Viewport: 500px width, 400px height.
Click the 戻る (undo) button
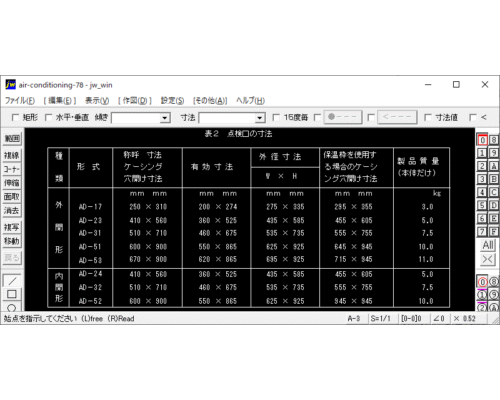pos(12,258)
